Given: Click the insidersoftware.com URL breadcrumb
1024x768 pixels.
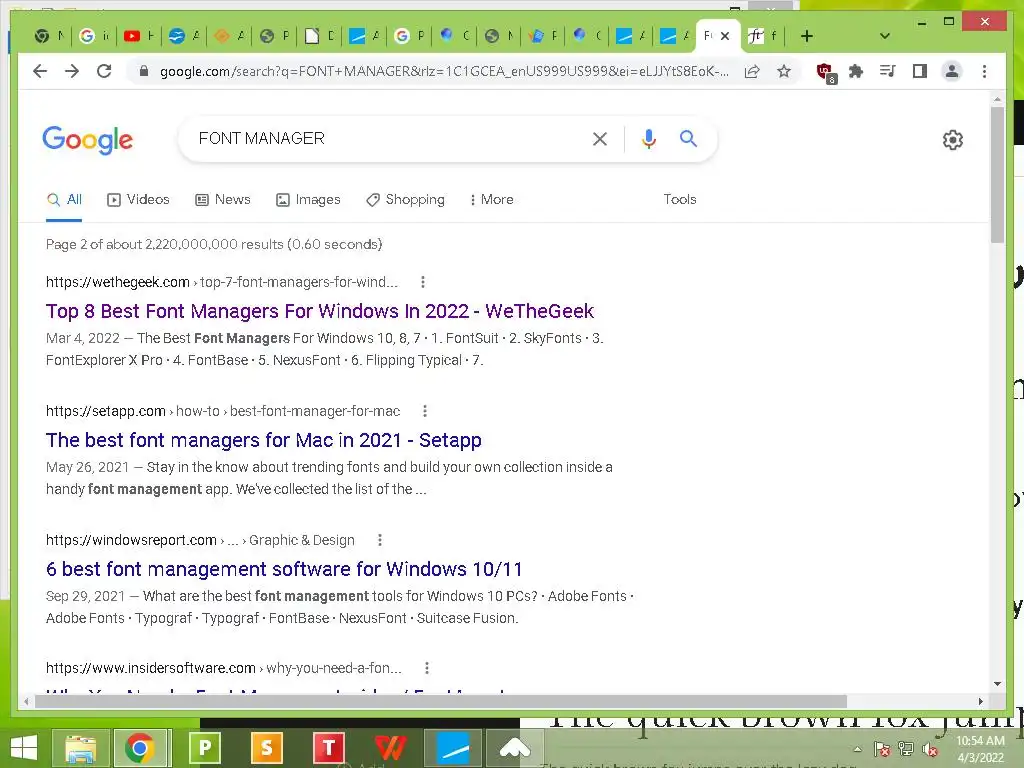Looking at the screenshot, I should pos(223,668).
